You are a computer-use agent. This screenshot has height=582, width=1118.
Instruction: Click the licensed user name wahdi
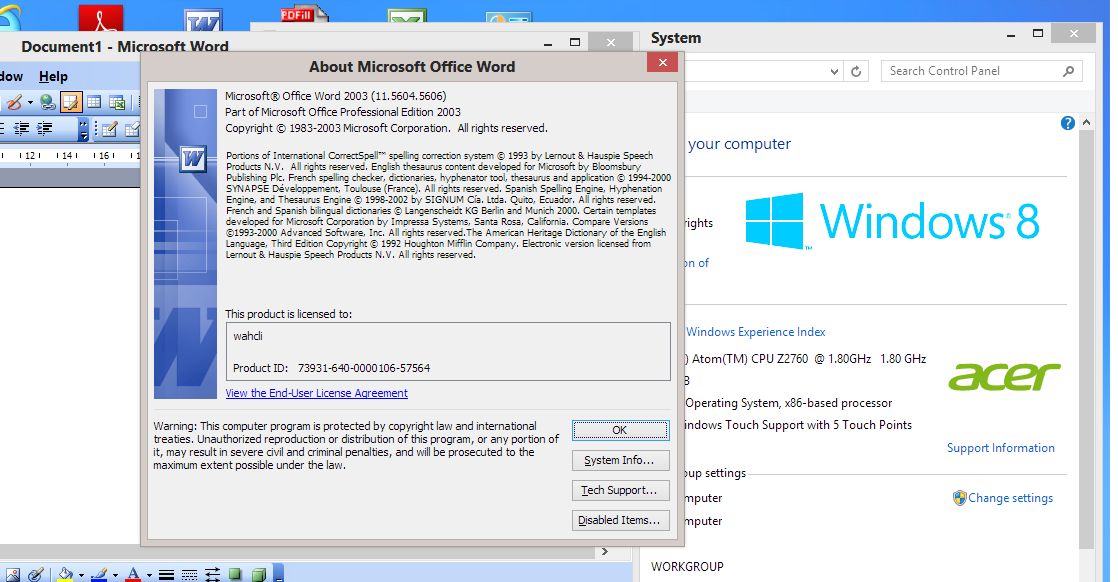click(248, 336)
